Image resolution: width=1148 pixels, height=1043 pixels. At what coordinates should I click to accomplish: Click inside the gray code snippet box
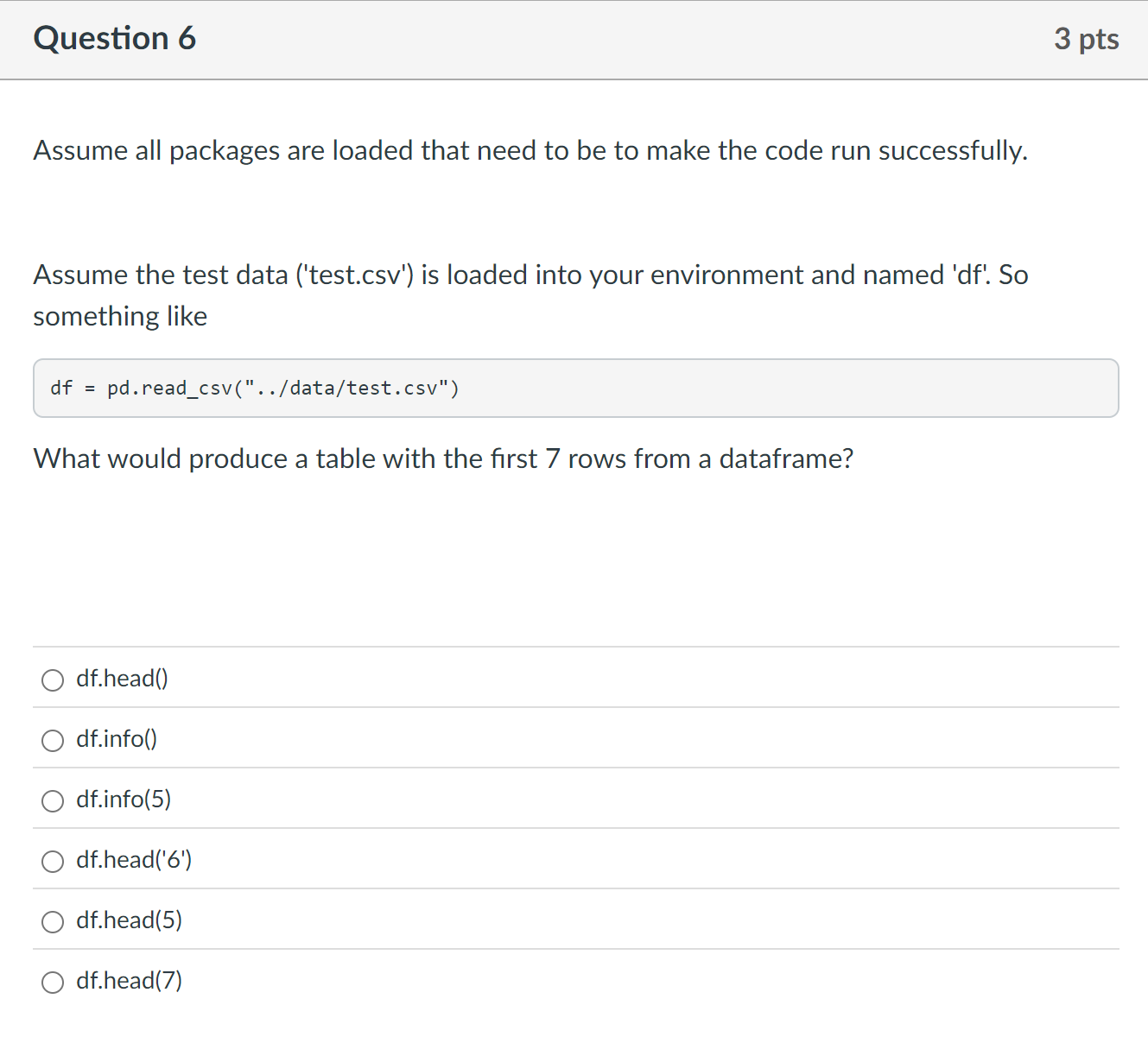coord(576,388)
